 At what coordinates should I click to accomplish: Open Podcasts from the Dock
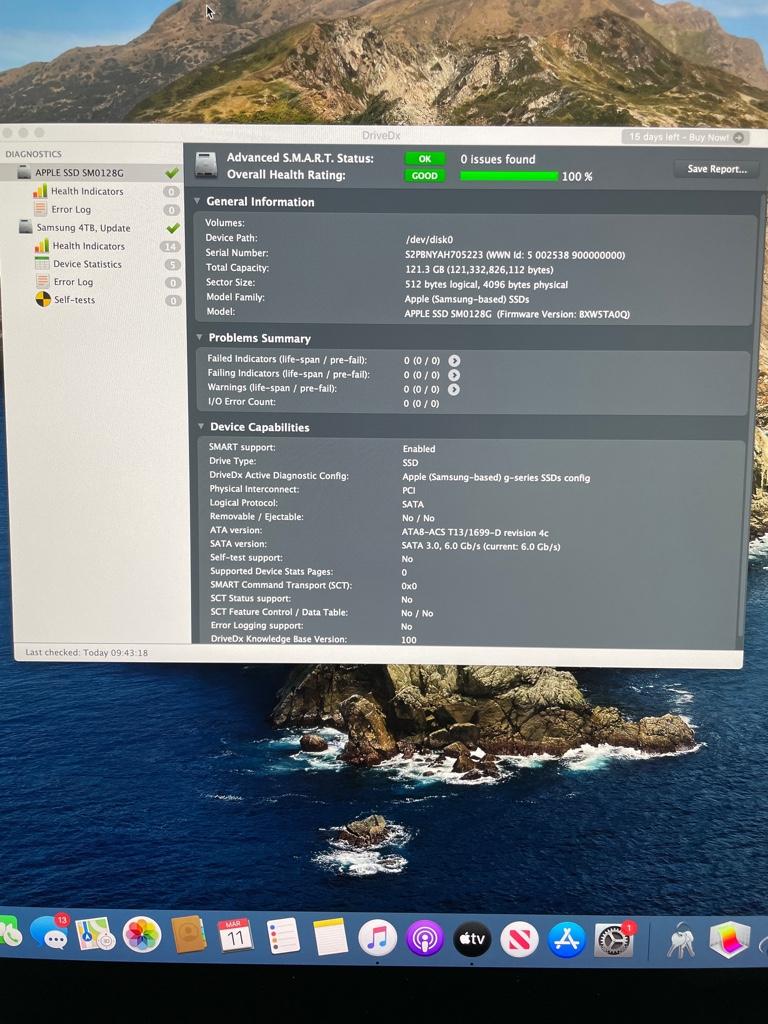(x=424, y=939)
